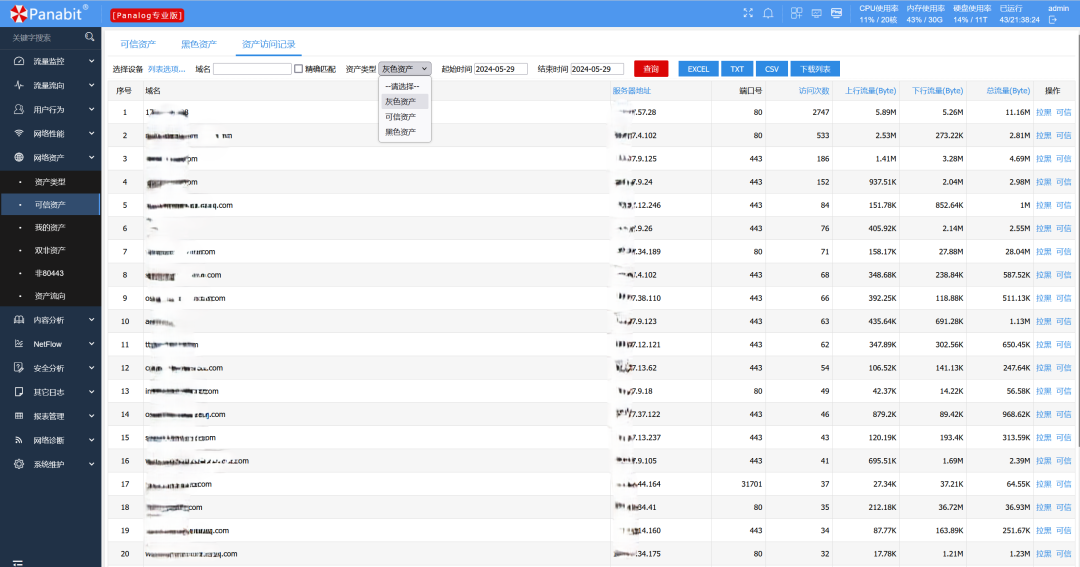Click the red 查询 button

(651, 69)
